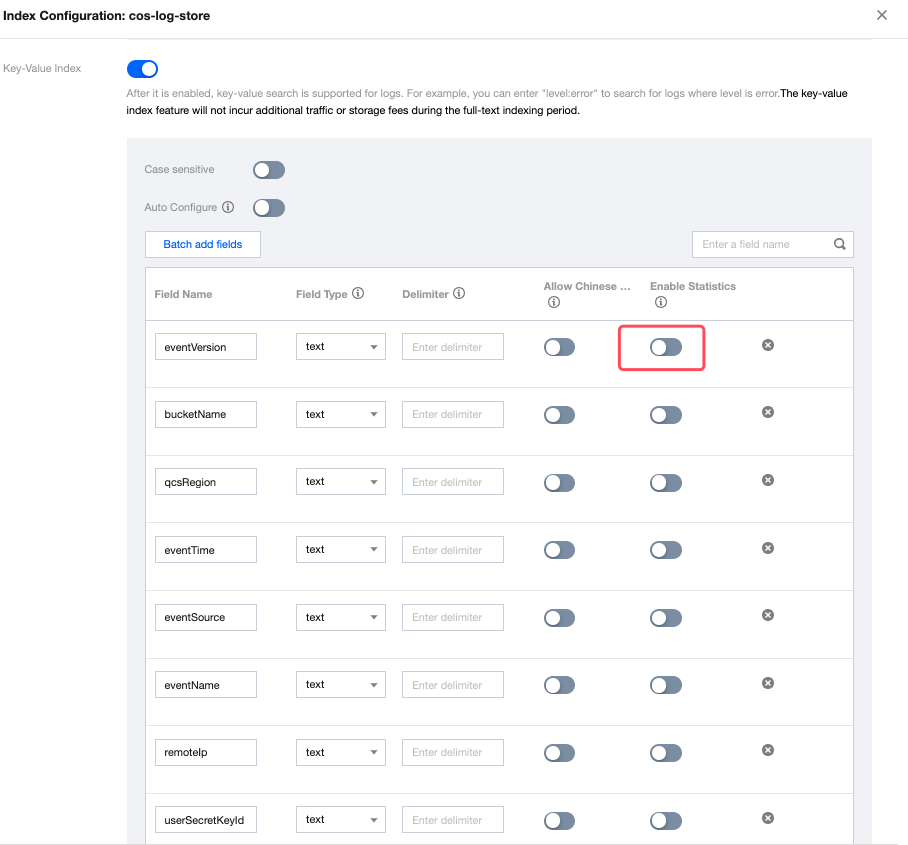This screenshot has width=908, height=845.
Task: Edit the userSecretKeyId field name box
Action: tap(205, 820)
